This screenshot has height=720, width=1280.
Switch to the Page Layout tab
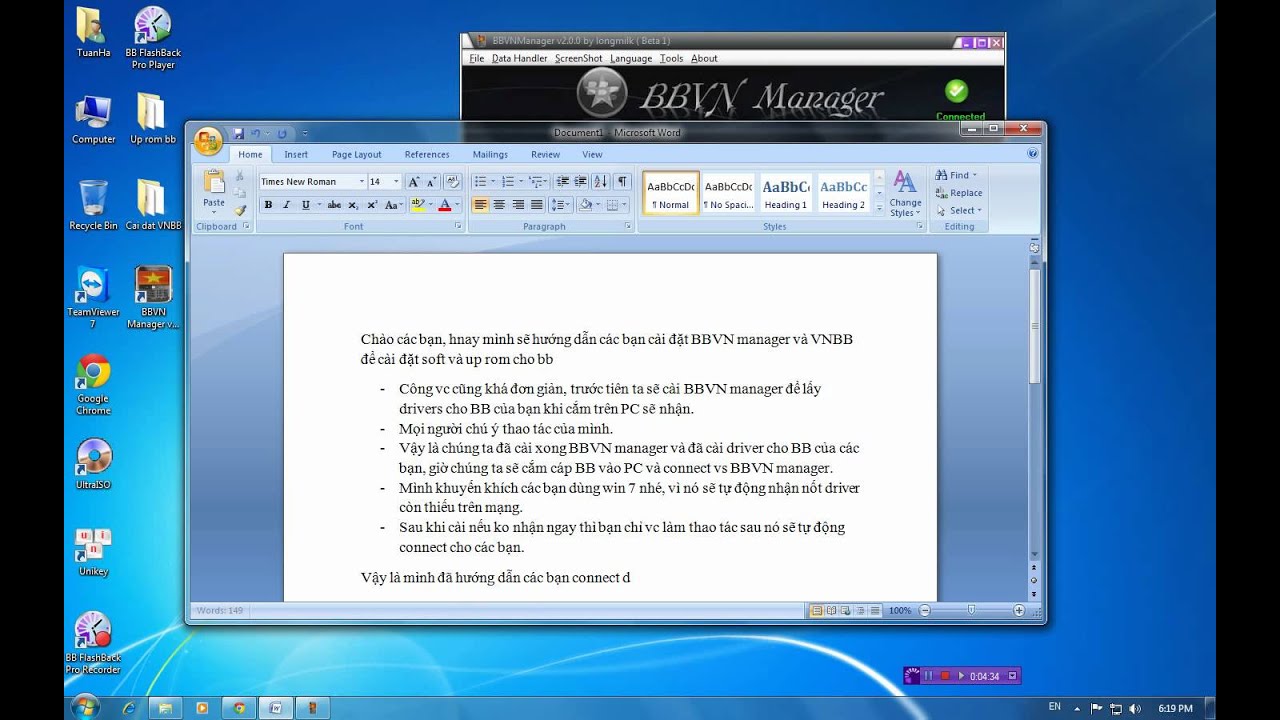(357, 155)
